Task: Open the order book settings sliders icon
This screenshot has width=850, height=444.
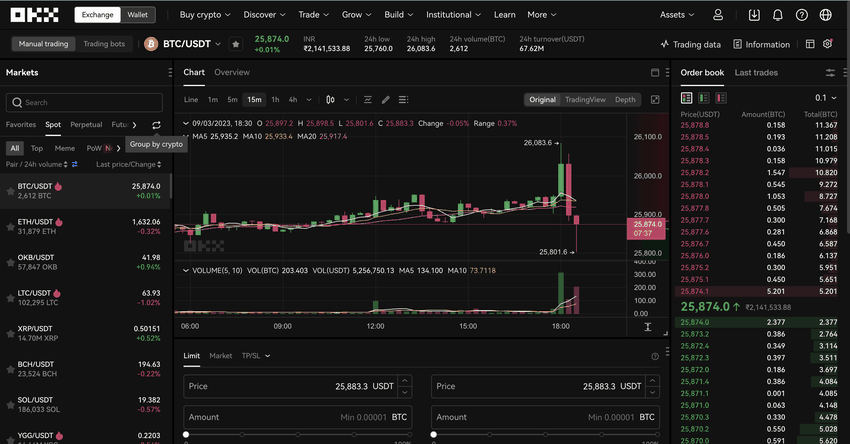Action: 830,73
